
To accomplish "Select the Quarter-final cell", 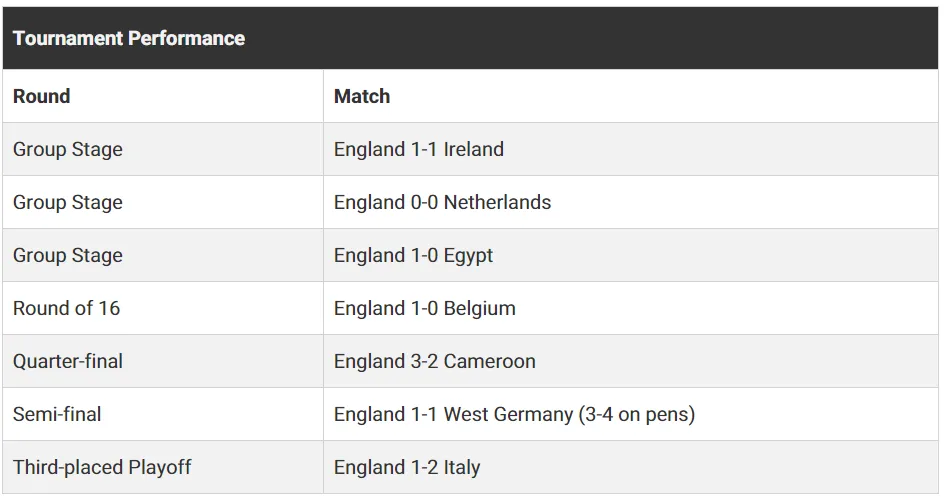I will [68, 361].
